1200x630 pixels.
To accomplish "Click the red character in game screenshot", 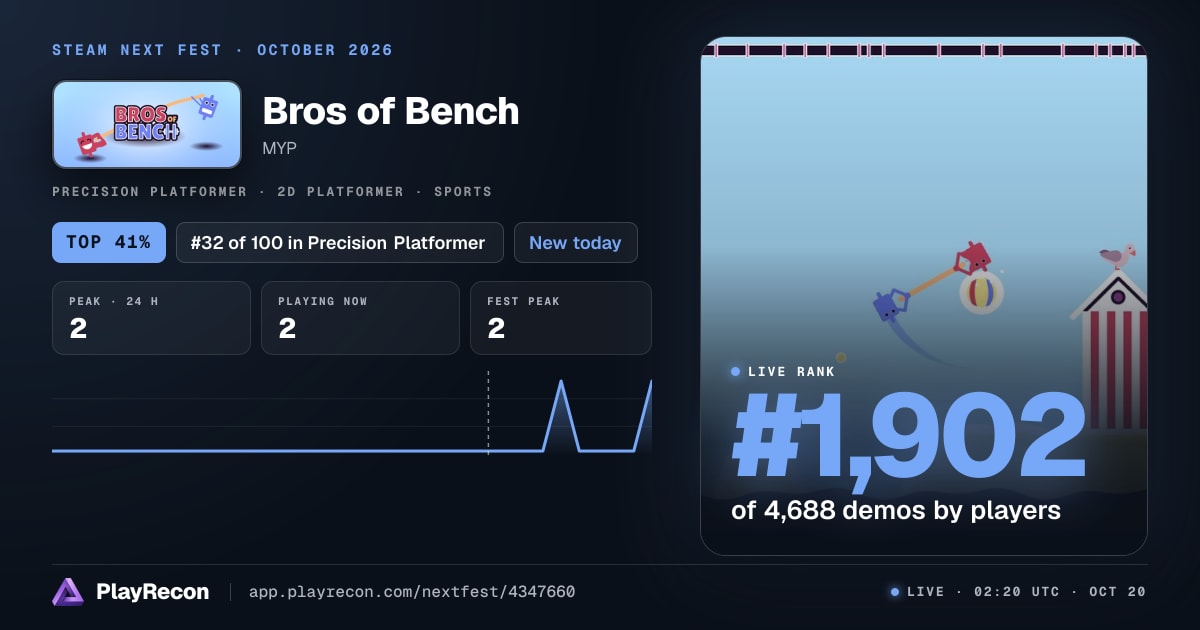I will [x=972, y=258].
